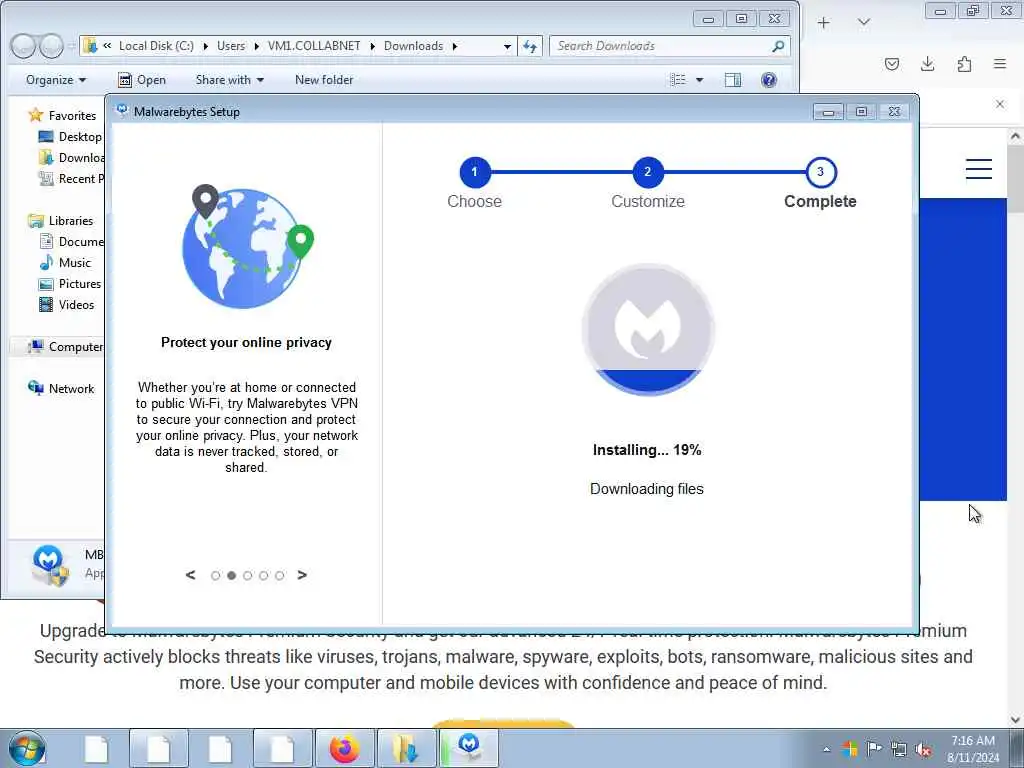This screenshot has height=768, width=1024.
Task: Click step 2 Customize circle
Action: [647, 172]
